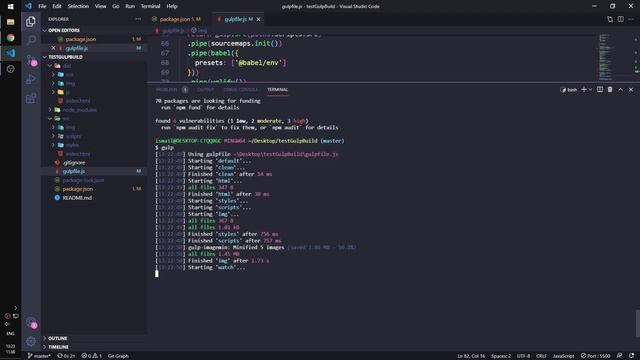Open the Help menu
The width and height of the screenshot is (640, 360).
172,6
